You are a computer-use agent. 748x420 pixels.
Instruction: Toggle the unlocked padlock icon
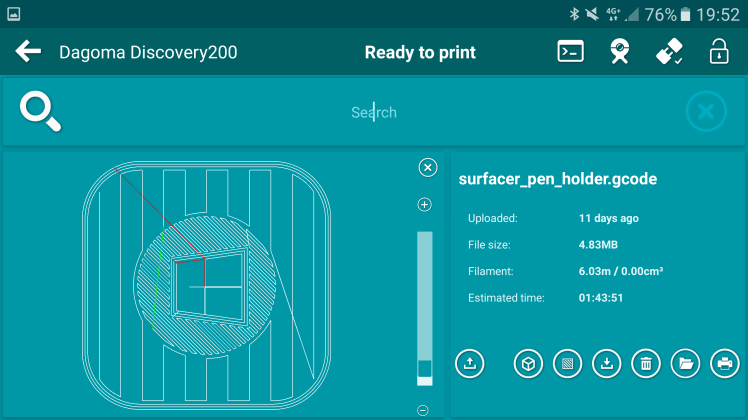click(718, 52)
